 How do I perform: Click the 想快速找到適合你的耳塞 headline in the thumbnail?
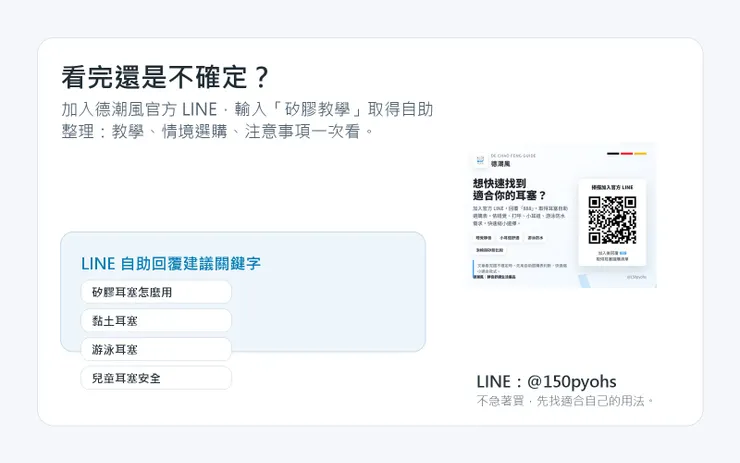click(509, 189)
